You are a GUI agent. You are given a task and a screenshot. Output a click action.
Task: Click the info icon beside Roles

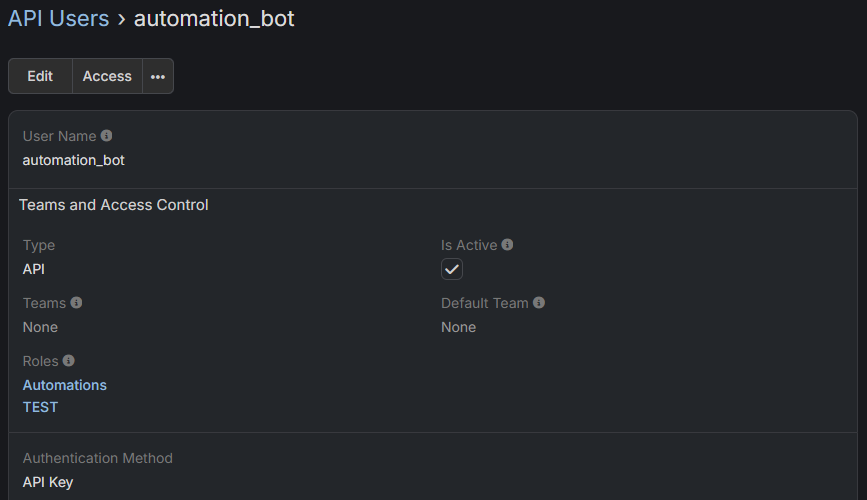click(69, 361)
